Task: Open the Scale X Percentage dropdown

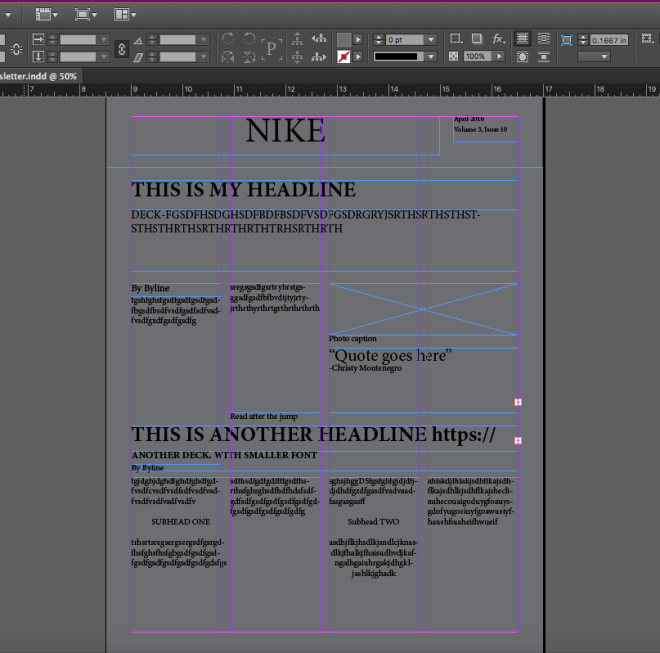Action: (x=104, y=40)
